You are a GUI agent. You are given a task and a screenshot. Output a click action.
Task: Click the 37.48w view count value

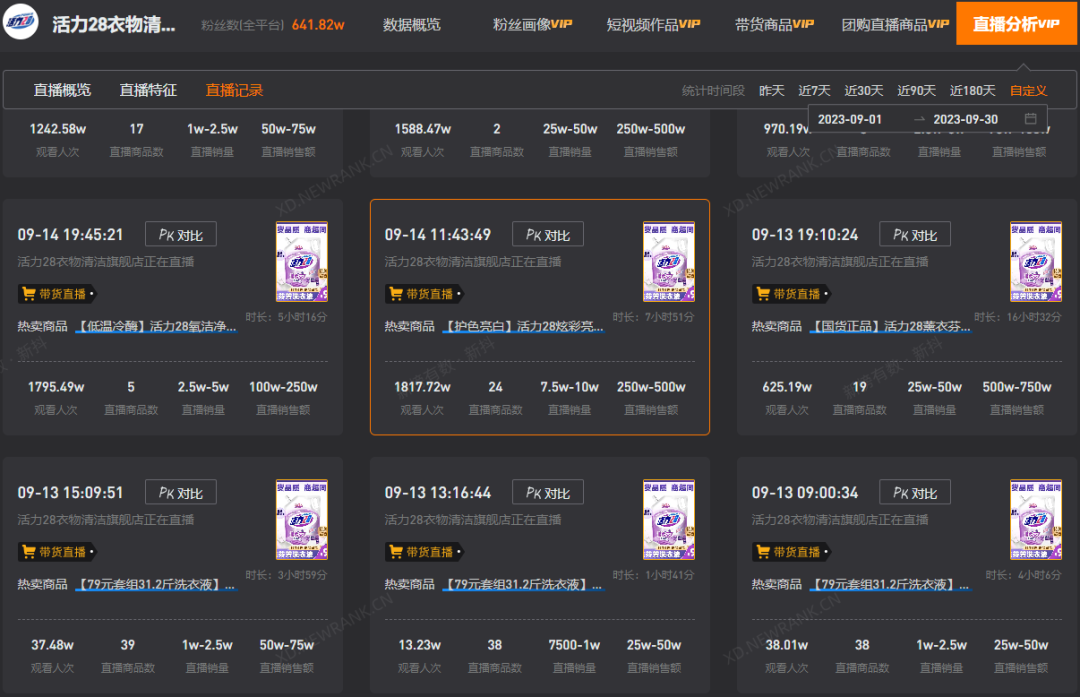coord(52,645)
